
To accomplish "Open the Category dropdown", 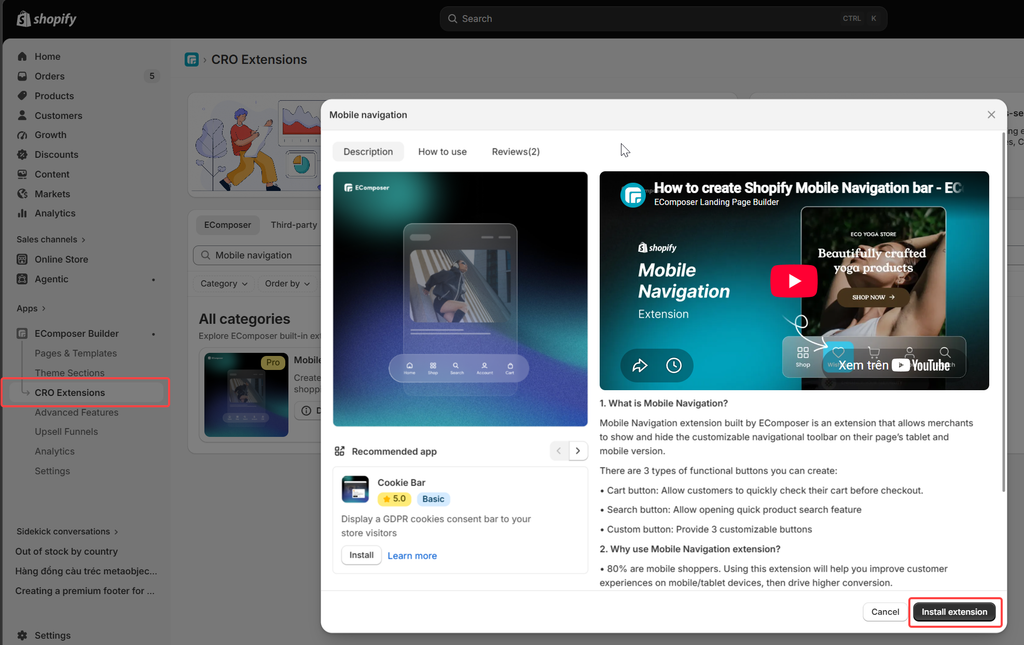I will click(224, 284).
